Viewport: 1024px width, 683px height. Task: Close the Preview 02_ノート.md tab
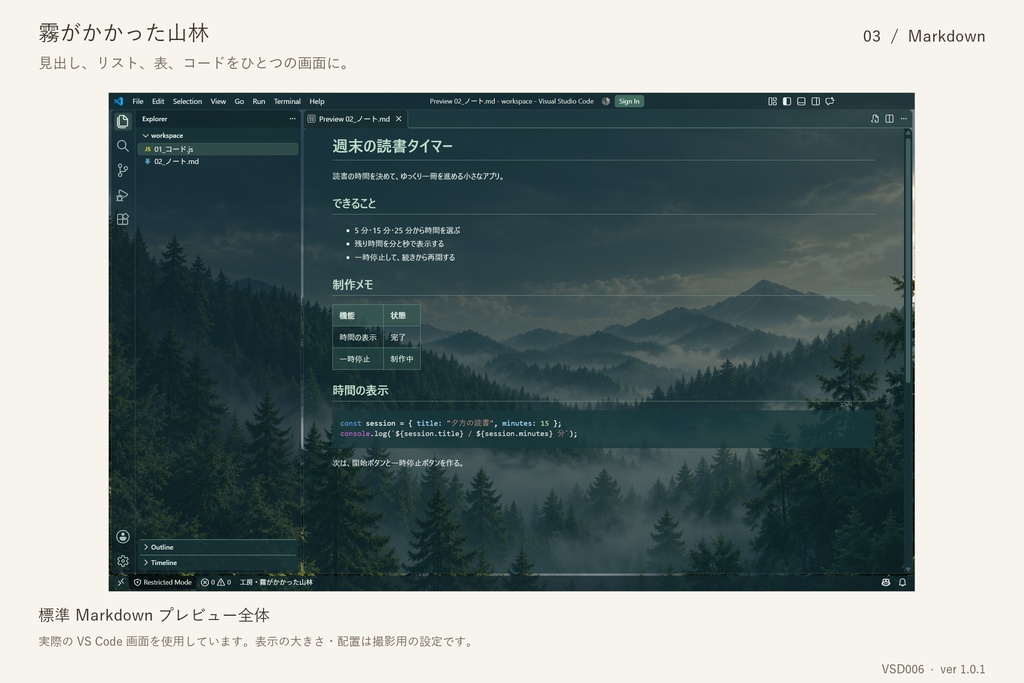point(398,119)
